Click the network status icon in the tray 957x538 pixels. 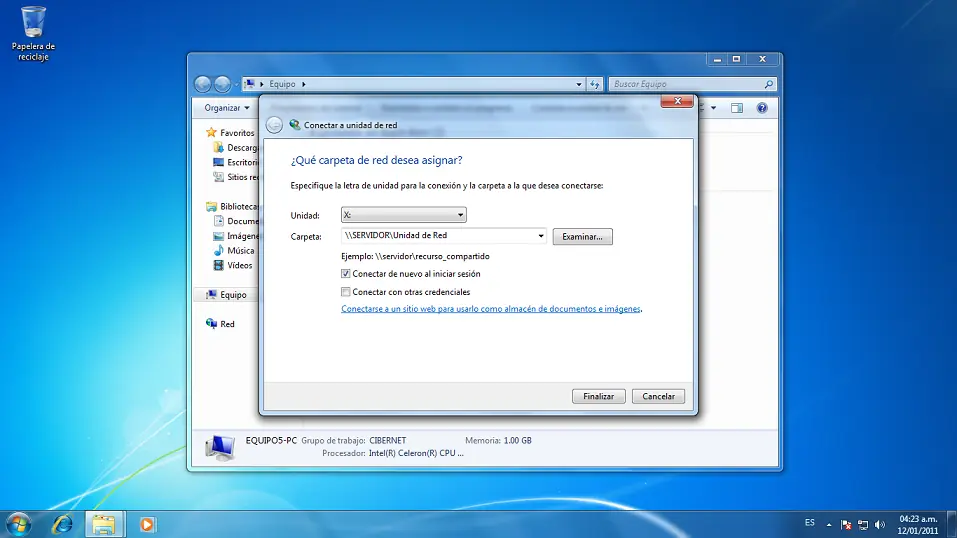pos(862,524)
